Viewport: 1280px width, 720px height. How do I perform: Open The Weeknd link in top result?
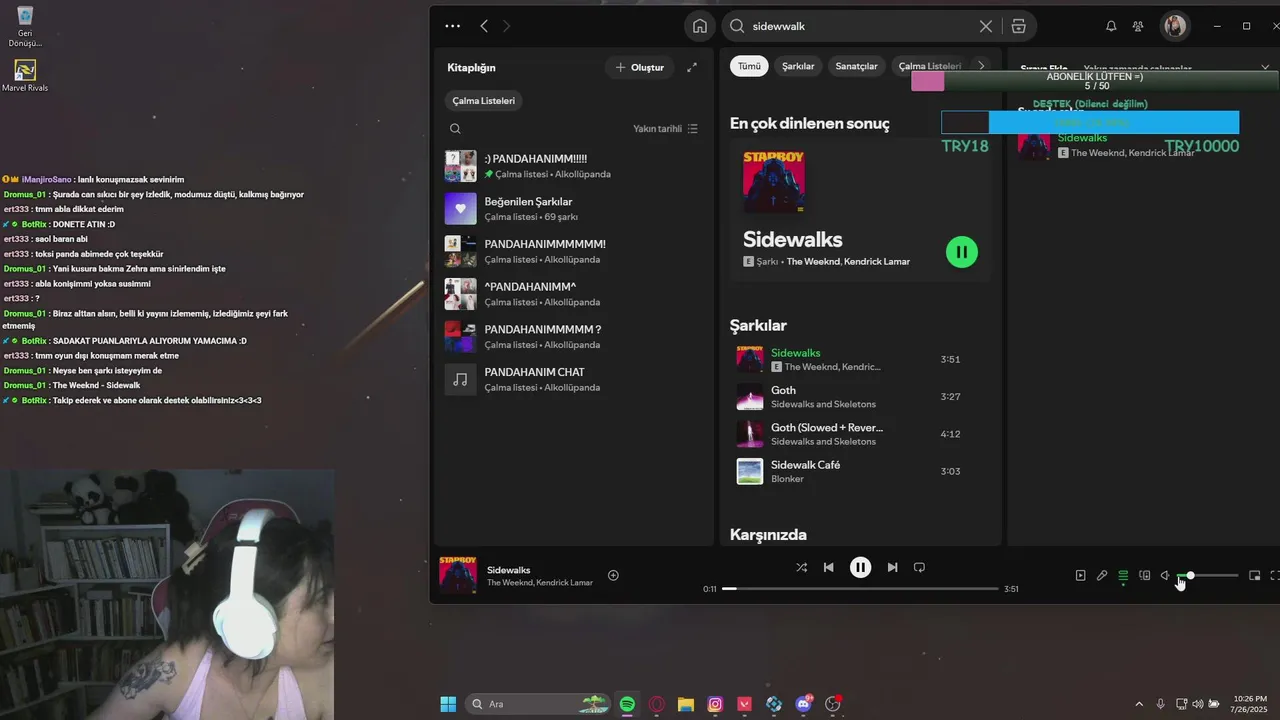click(812, 261)
